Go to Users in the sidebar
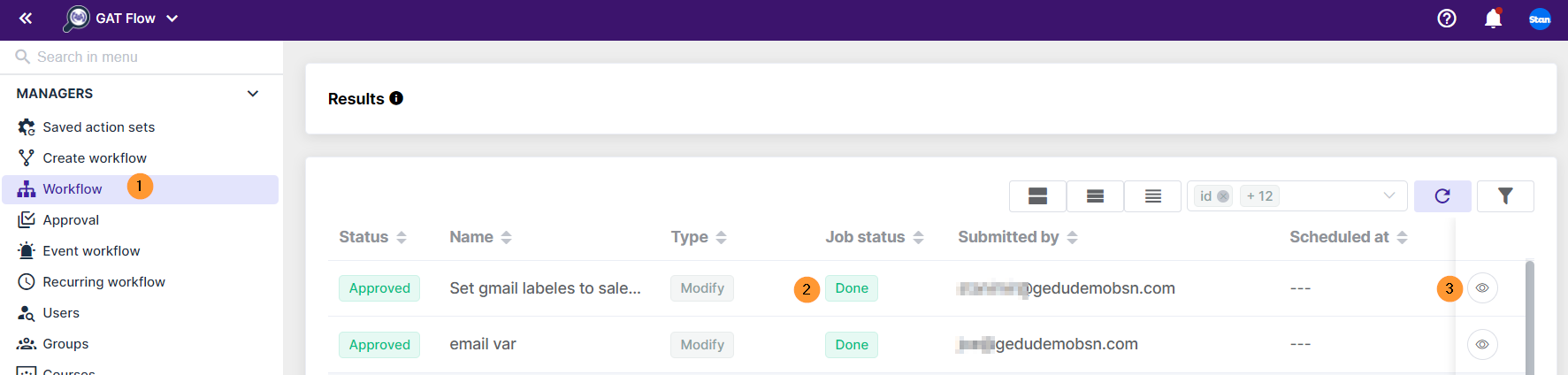Screen dimensions: 1568x375 point(61,313)
